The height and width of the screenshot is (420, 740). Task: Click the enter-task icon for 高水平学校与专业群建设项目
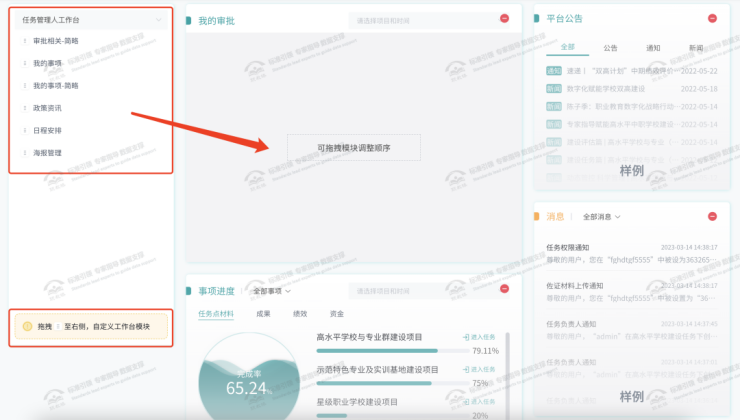(467, 338)
